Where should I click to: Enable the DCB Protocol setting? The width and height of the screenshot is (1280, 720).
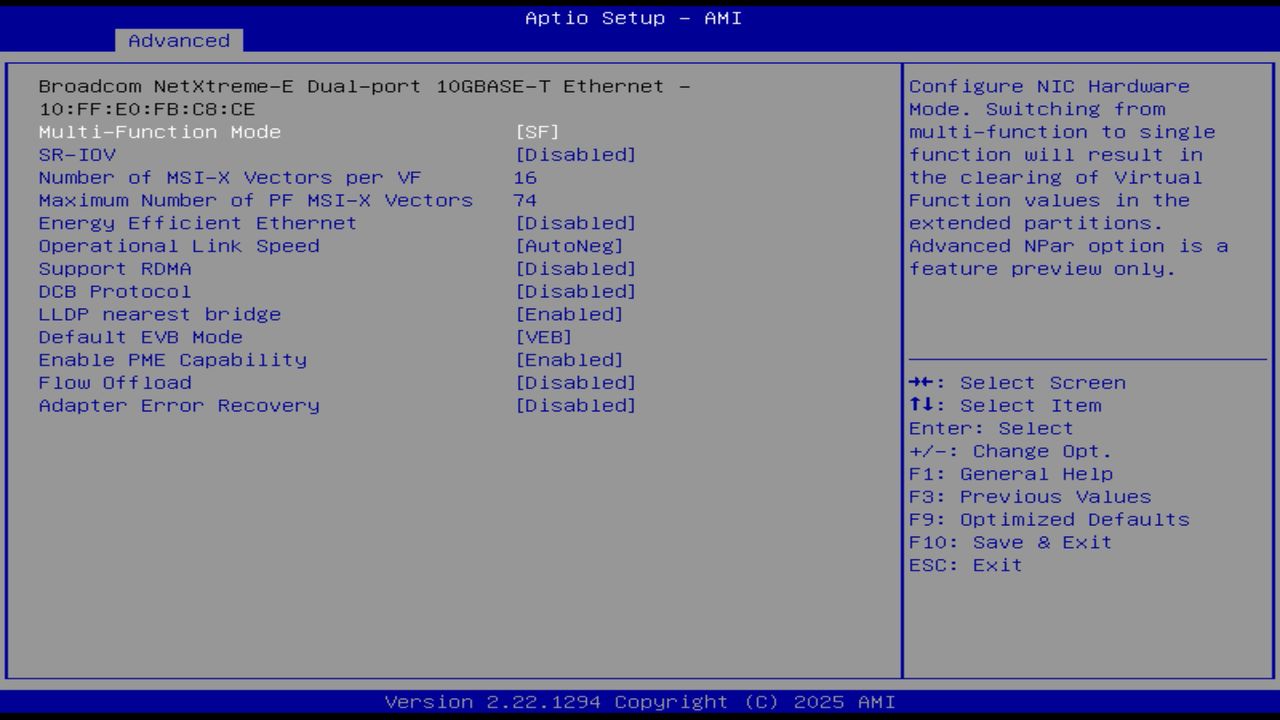coord(115,291)
